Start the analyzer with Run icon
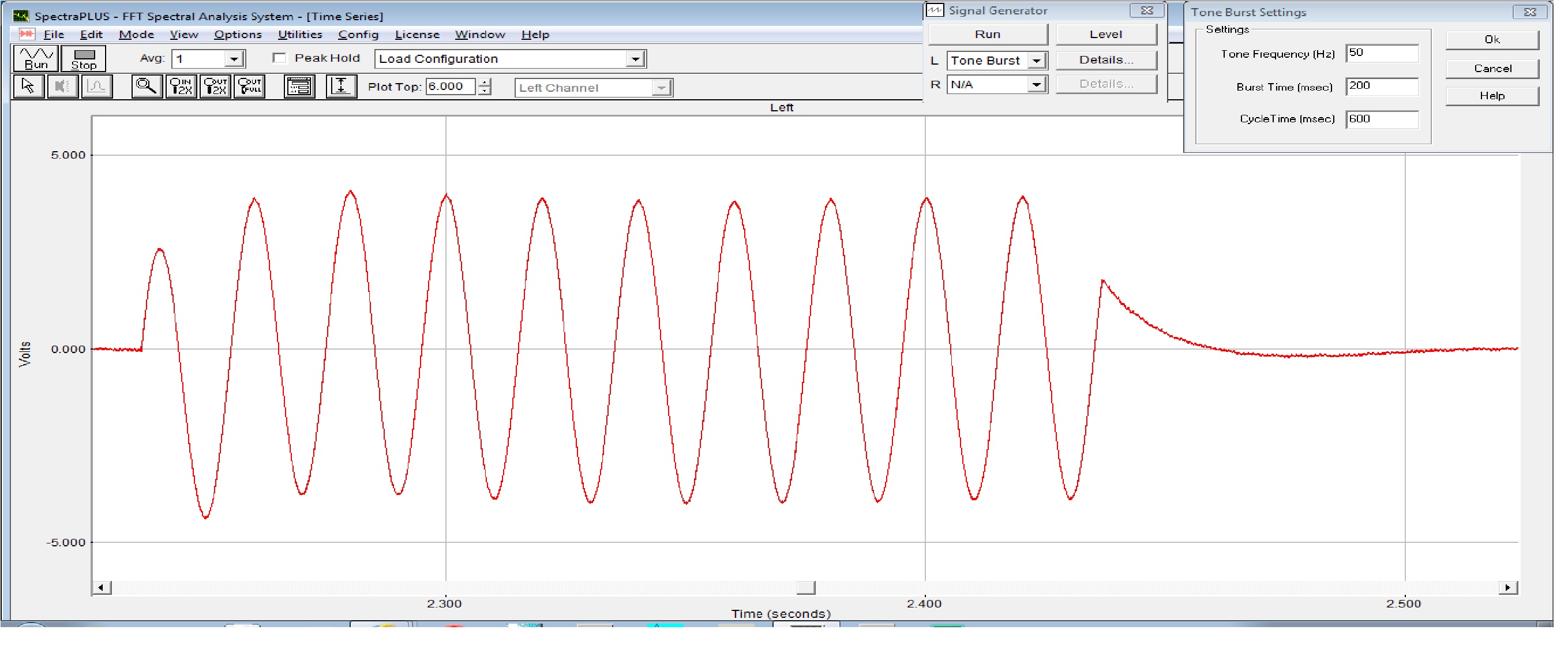This screenshot has width=1568, height=645. coord(35,58)
